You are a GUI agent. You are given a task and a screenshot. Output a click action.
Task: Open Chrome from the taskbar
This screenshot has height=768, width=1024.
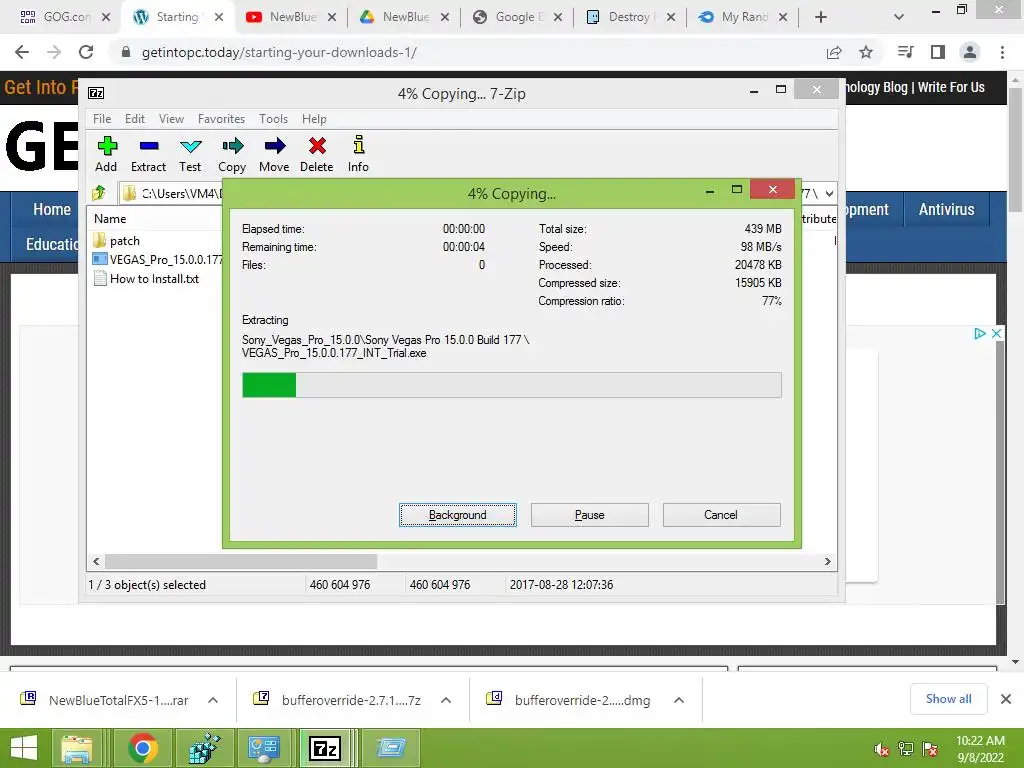click(x=142, y=748)
